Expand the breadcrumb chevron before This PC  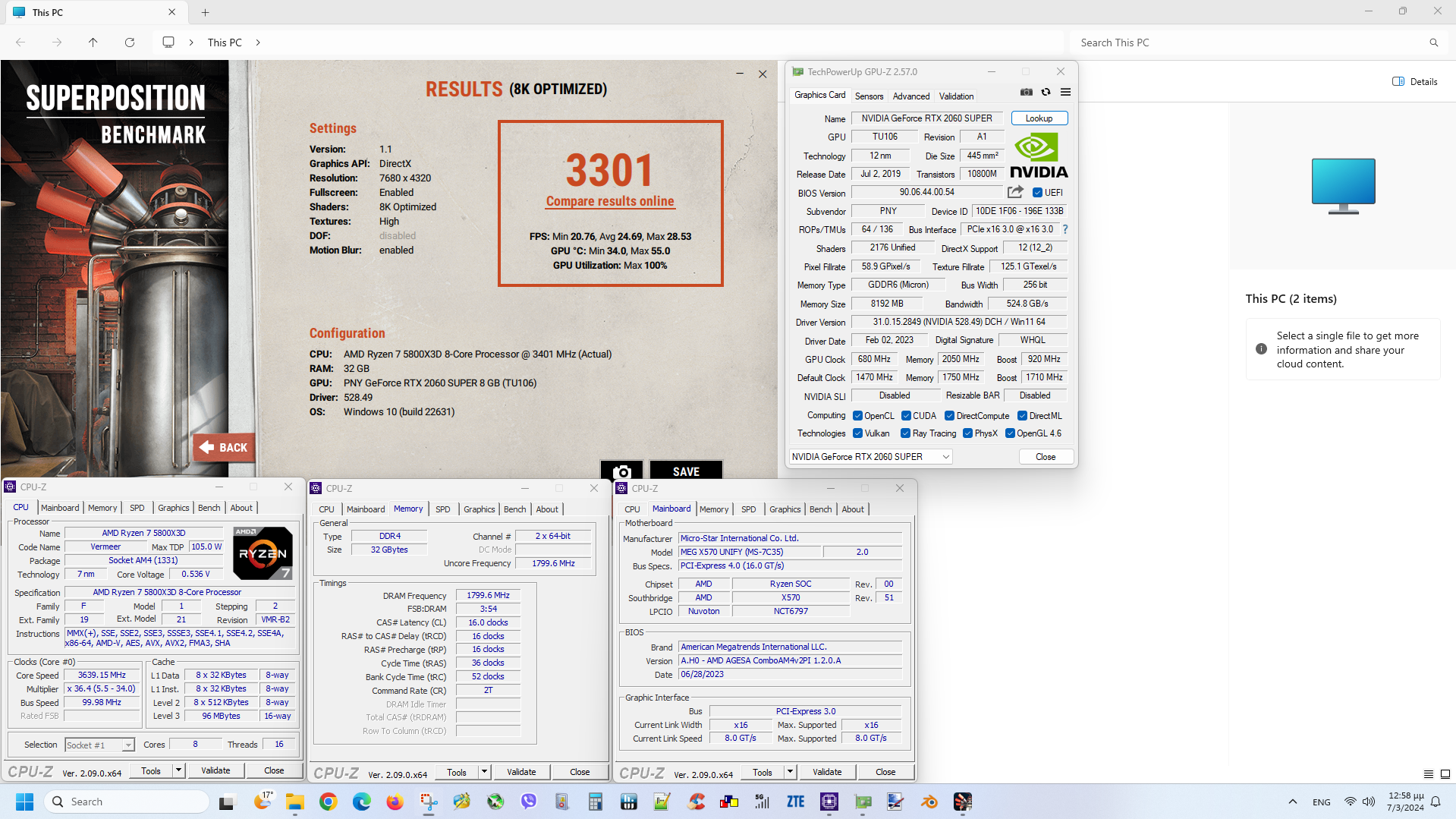click(x=191, y=43)
